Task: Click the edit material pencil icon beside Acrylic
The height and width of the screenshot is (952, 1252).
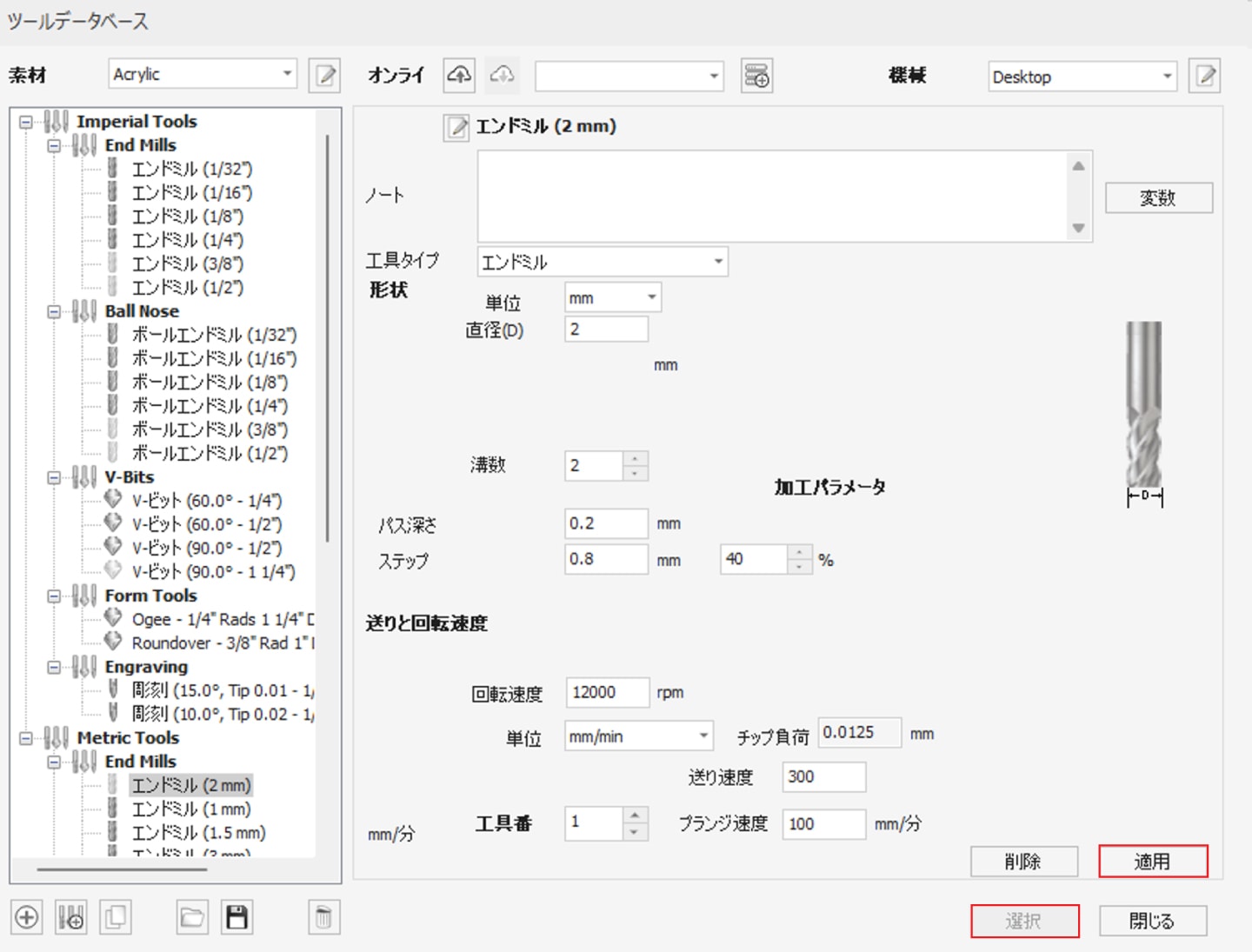Action: coord(325,76)
